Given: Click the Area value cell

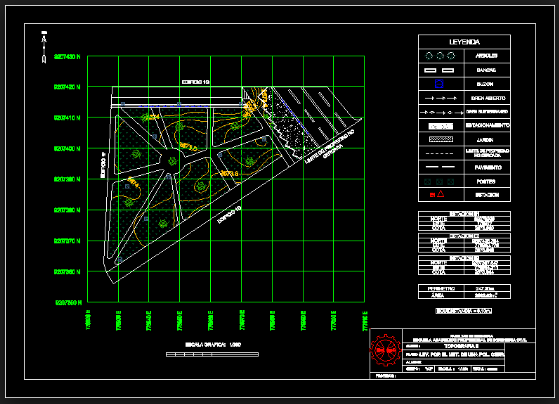Looking at the screenshot, I should (487, 295).
